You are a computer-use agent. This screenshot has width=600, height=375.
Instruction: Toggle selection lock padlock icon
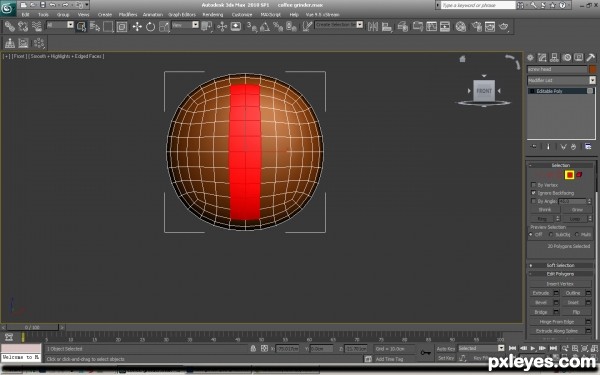point(253,349)
